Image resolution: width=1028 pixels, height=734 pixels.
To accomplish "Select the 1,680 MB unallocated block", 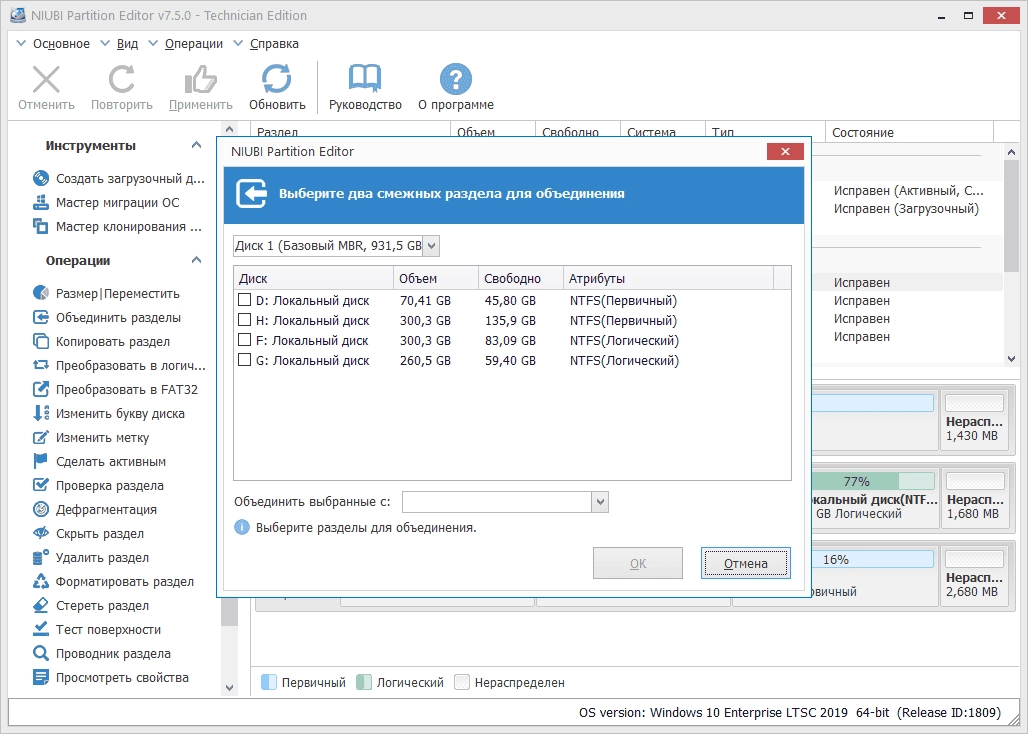I will click(x=974, y=498).
